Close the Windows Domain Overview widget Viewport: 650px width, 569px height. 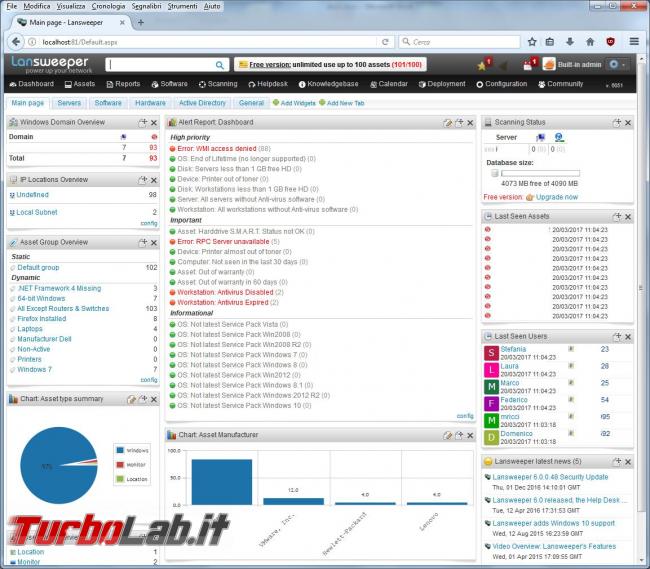coord(154,123)
